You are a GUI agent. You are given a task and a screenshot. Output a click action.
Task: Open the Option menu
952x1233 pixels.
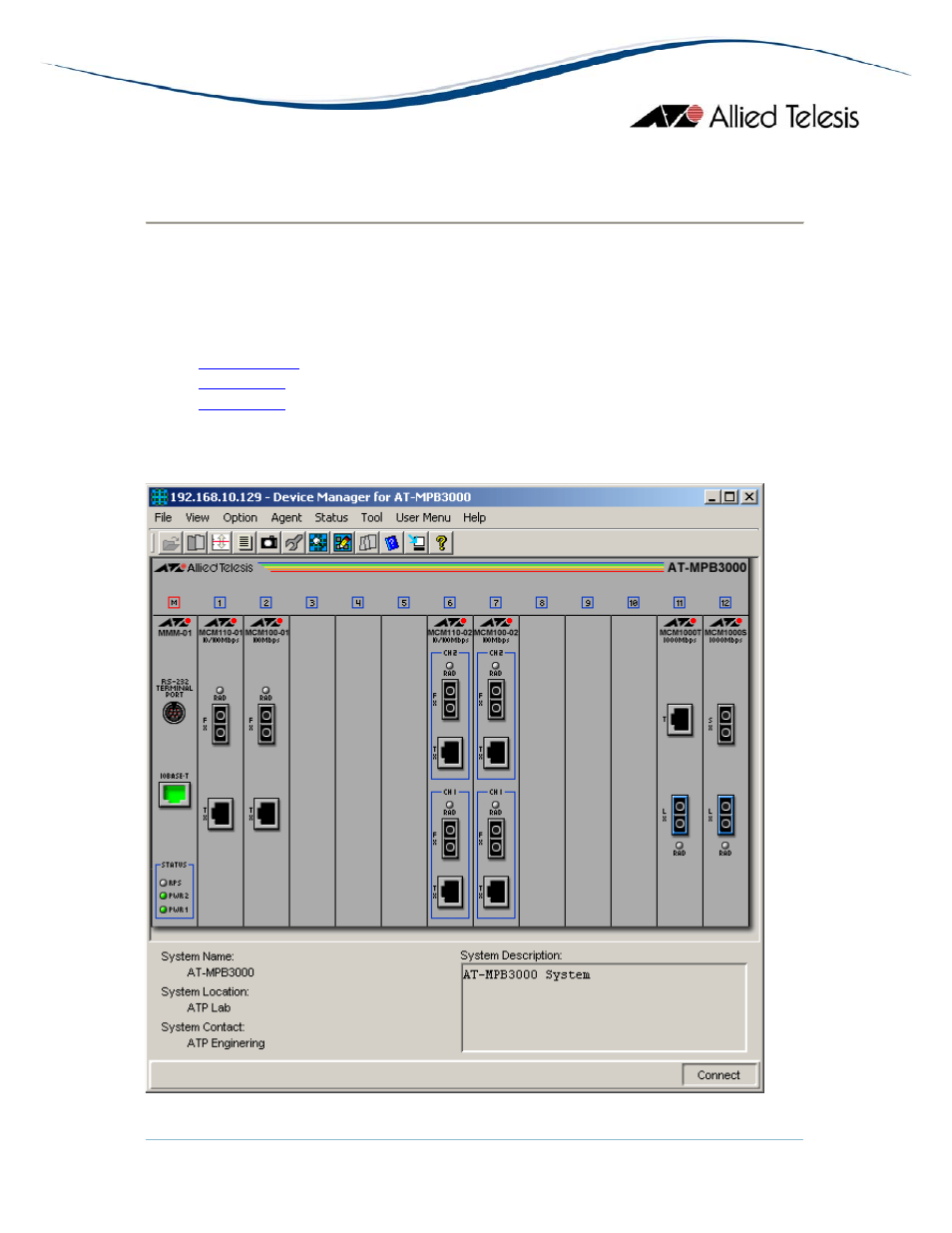[x=239, y=518]
